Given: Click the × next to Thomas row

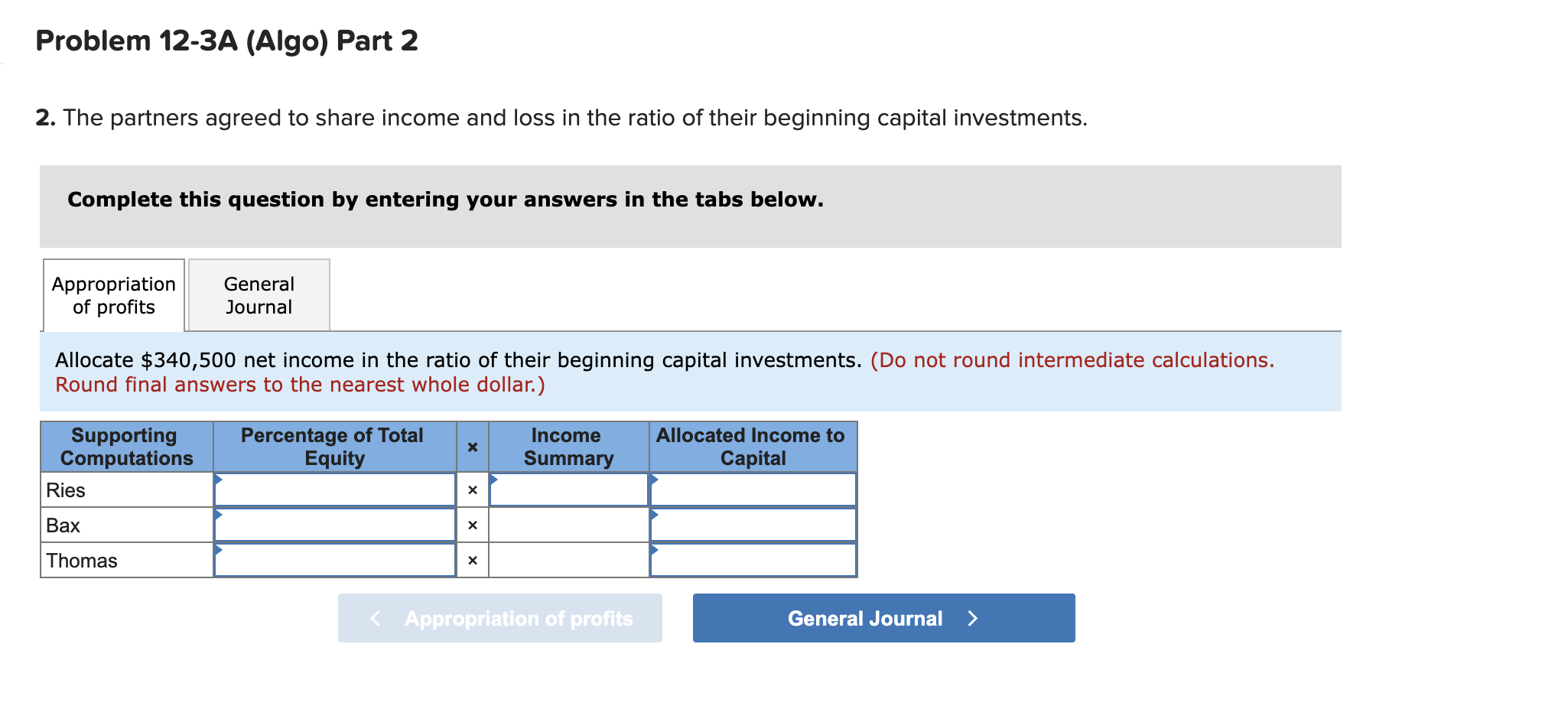Looking at the screenshot, I should [472, 560].
